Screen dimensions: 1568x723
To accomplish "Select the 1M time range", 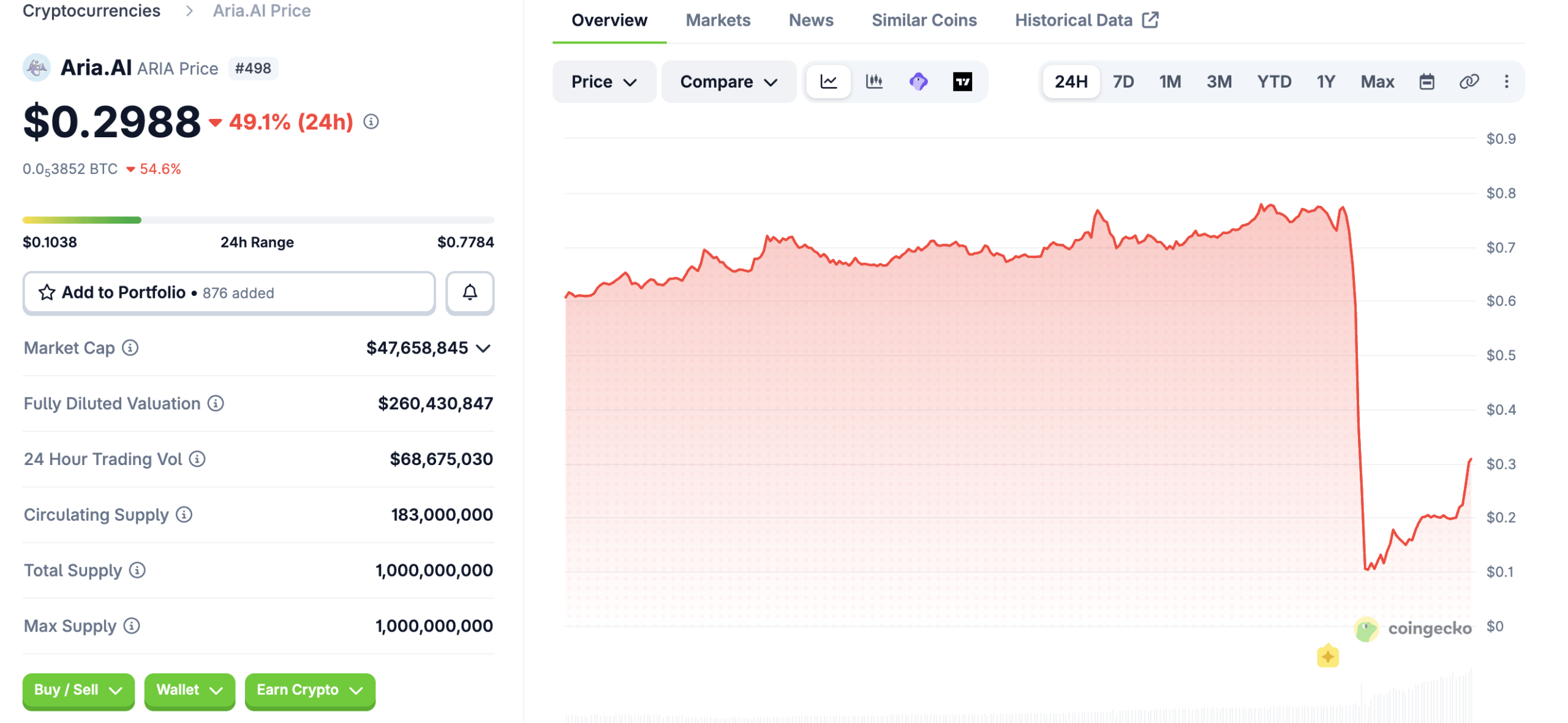I will 1169,81.
